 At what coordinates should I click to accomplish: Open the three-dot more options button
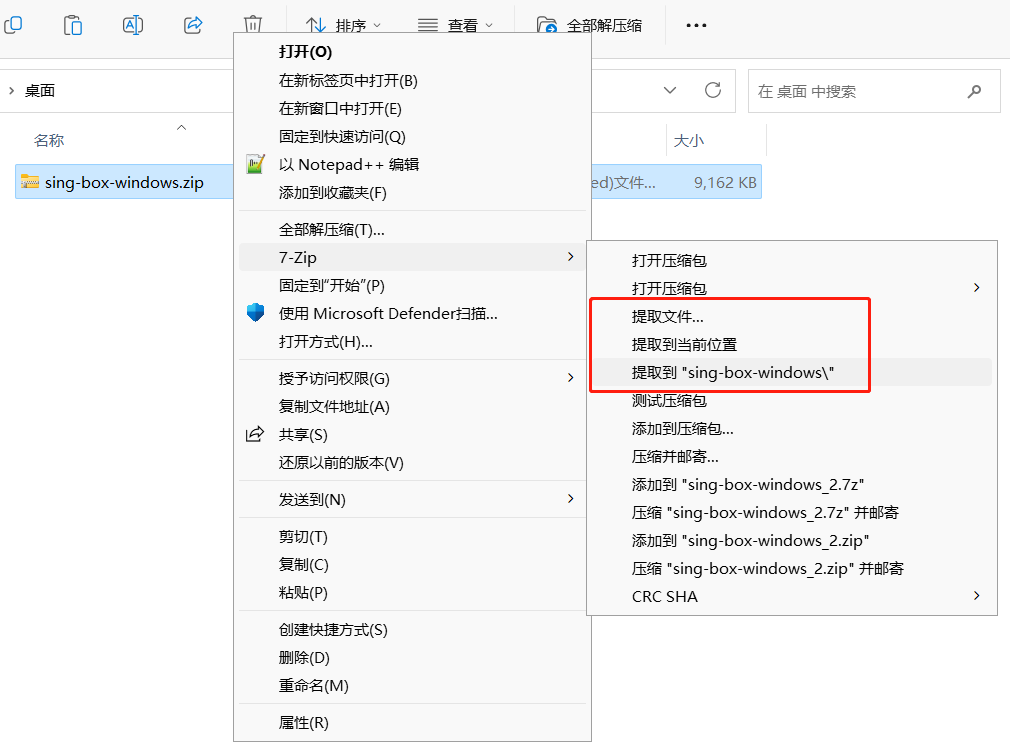695,25
